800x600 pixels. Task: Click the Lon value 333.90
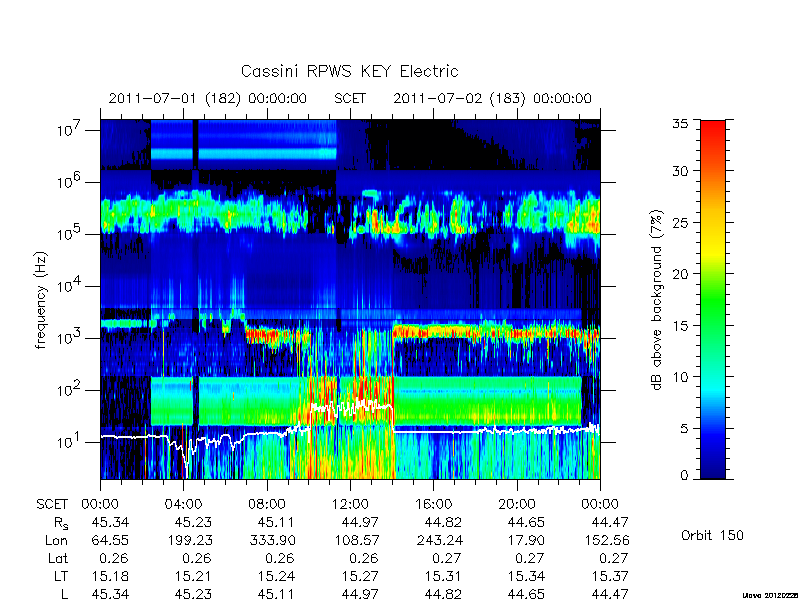click(273, 540)
